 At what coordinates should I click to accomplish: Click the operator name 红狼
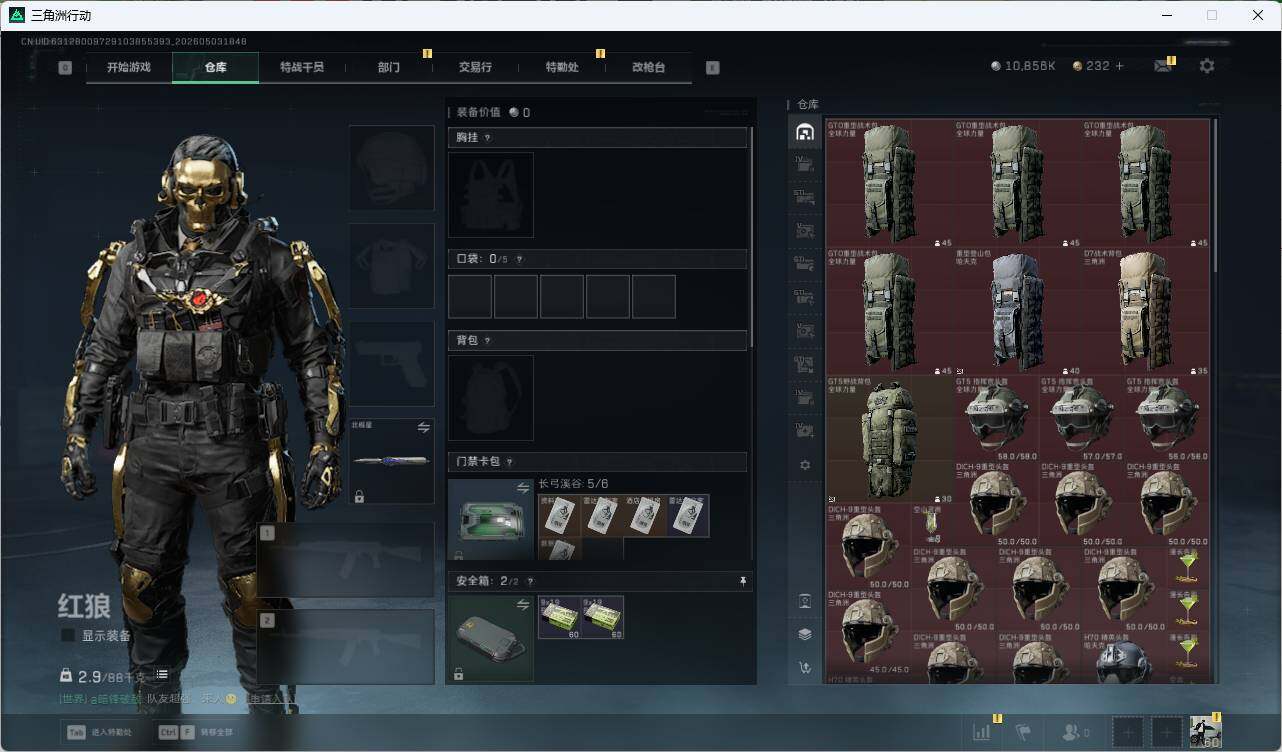coord(84,605)
